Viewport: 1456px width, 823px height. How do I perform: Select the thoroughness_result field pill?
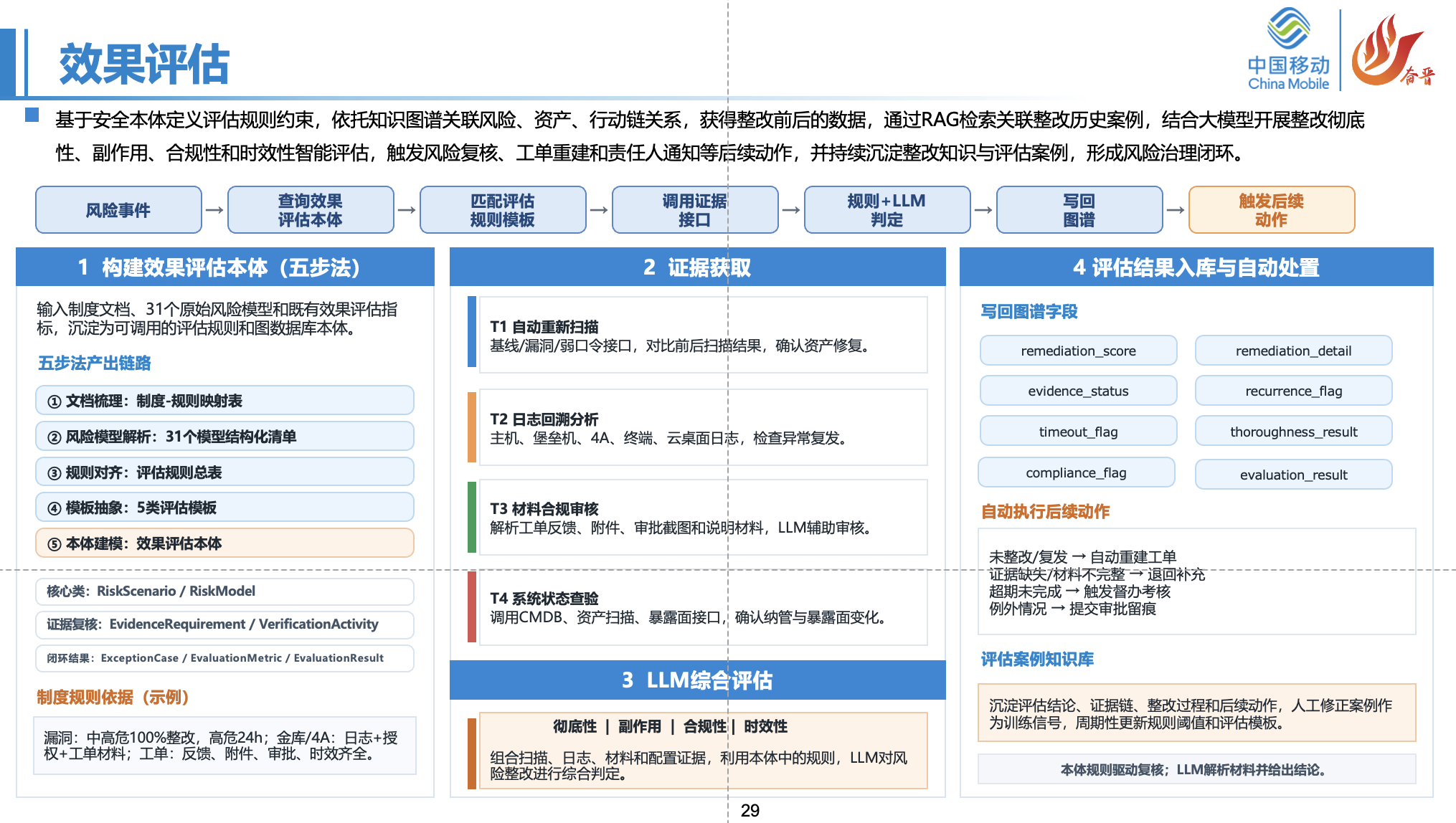pyautogui.click(x=1294, y=432)
